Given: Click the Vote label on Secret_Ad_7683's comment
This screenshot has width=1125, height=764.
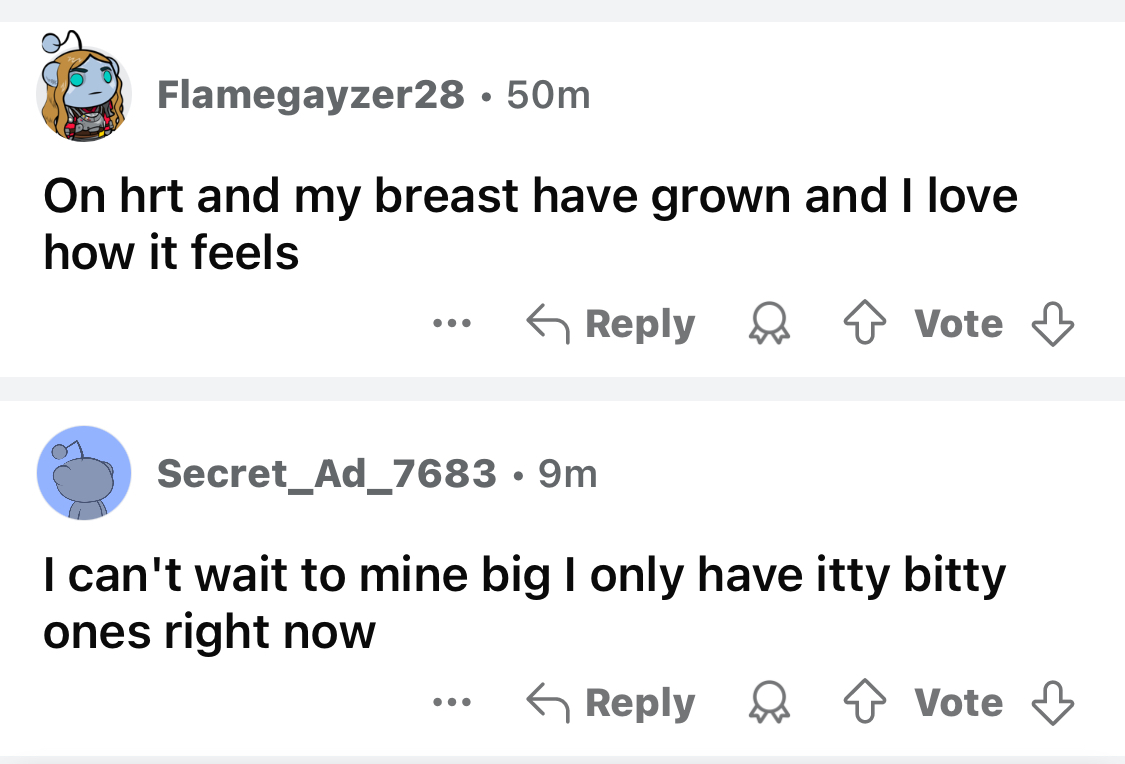Looking at the screenshot, I should pyautogui.click(x=958, y=703).
